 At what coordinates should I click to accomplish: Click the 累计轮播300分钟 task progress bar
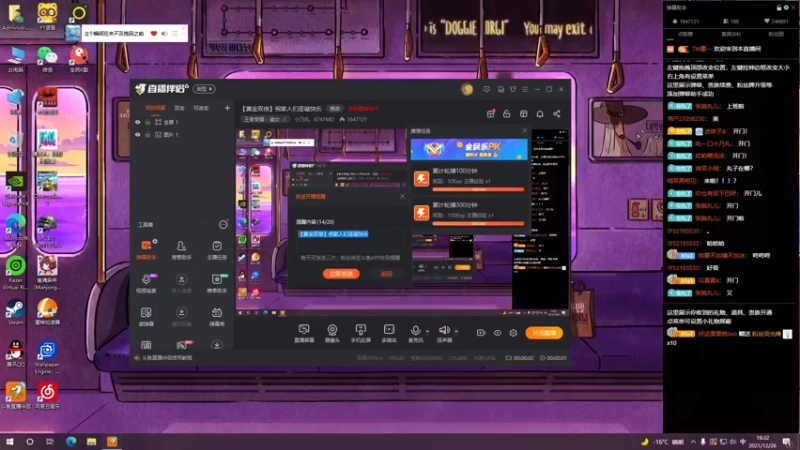click(x=478, y=223)
